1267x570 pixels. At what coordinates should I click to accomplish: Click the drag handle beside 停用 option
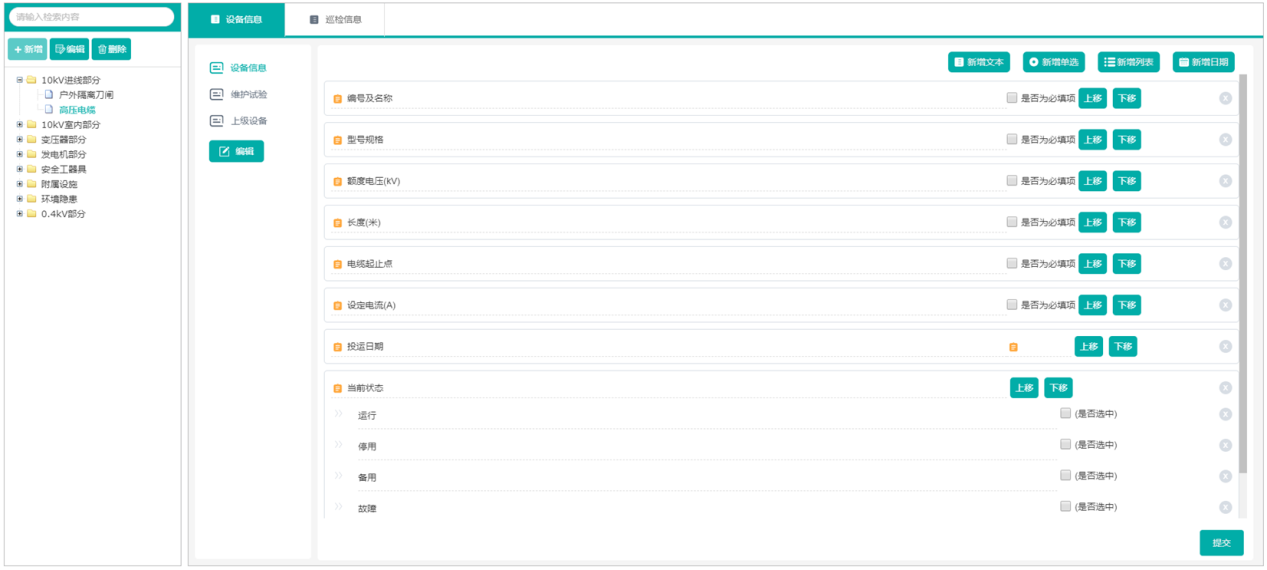(x=338, y=444)
